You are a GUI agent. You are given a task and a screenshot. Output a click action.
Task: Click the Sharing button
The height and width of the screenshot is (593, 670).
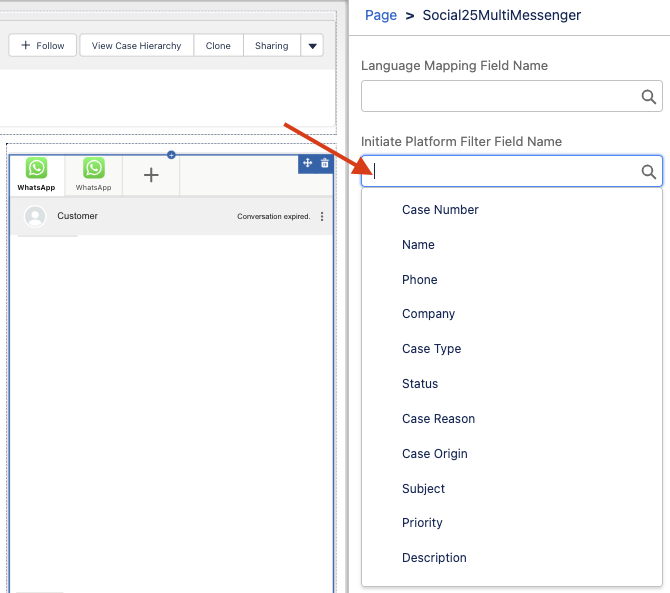click(271, 46)
